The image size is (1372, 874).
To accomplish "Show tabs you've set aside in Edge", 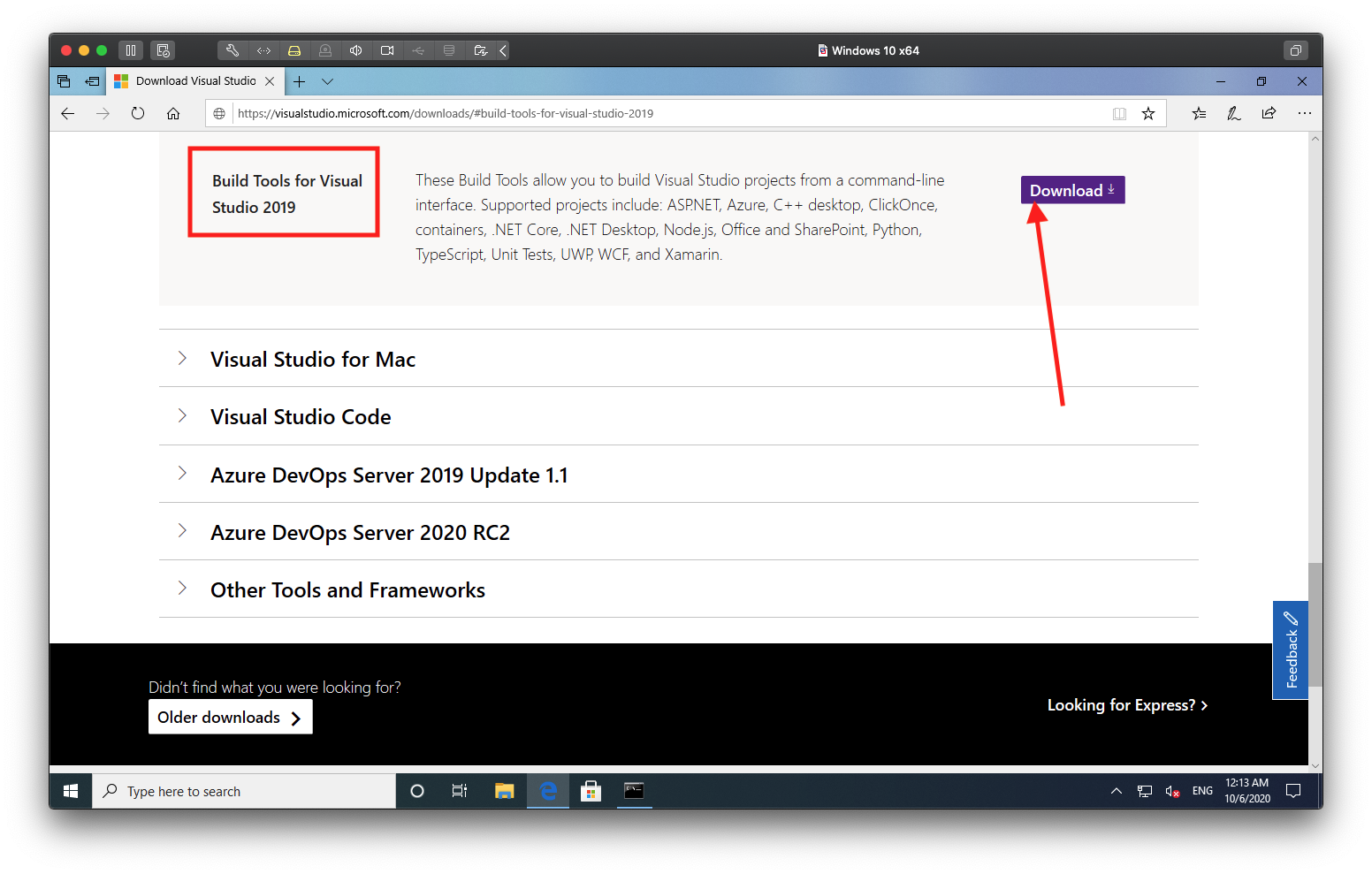I will (x=64, y=81).
